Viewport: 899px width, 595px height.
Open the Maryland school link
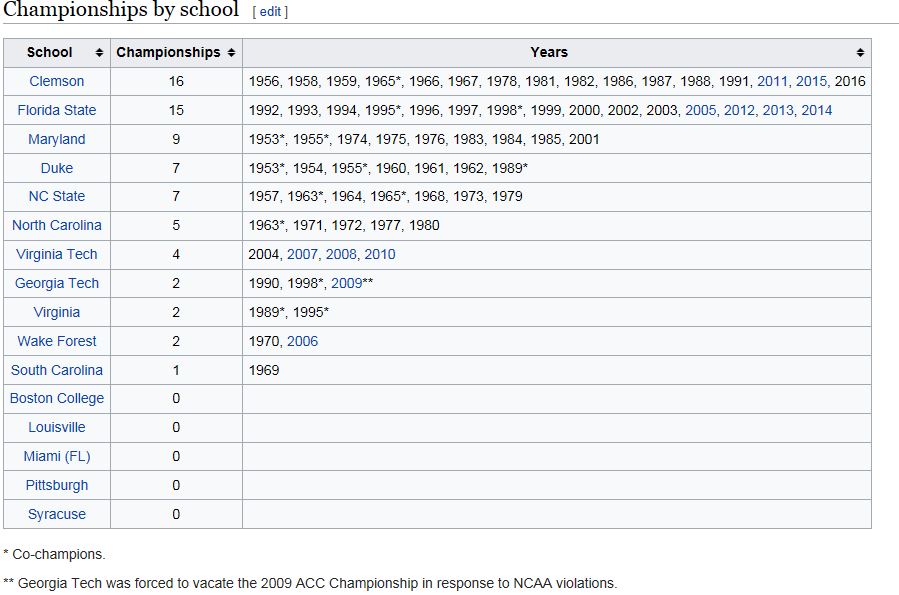(x=57, y=139)
